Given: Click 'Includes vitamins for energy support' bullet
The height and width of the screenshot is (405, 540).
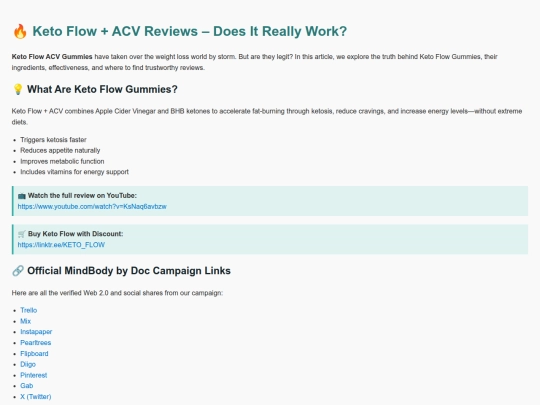Looking at the screenshot, I should click(x=74, y=172).
